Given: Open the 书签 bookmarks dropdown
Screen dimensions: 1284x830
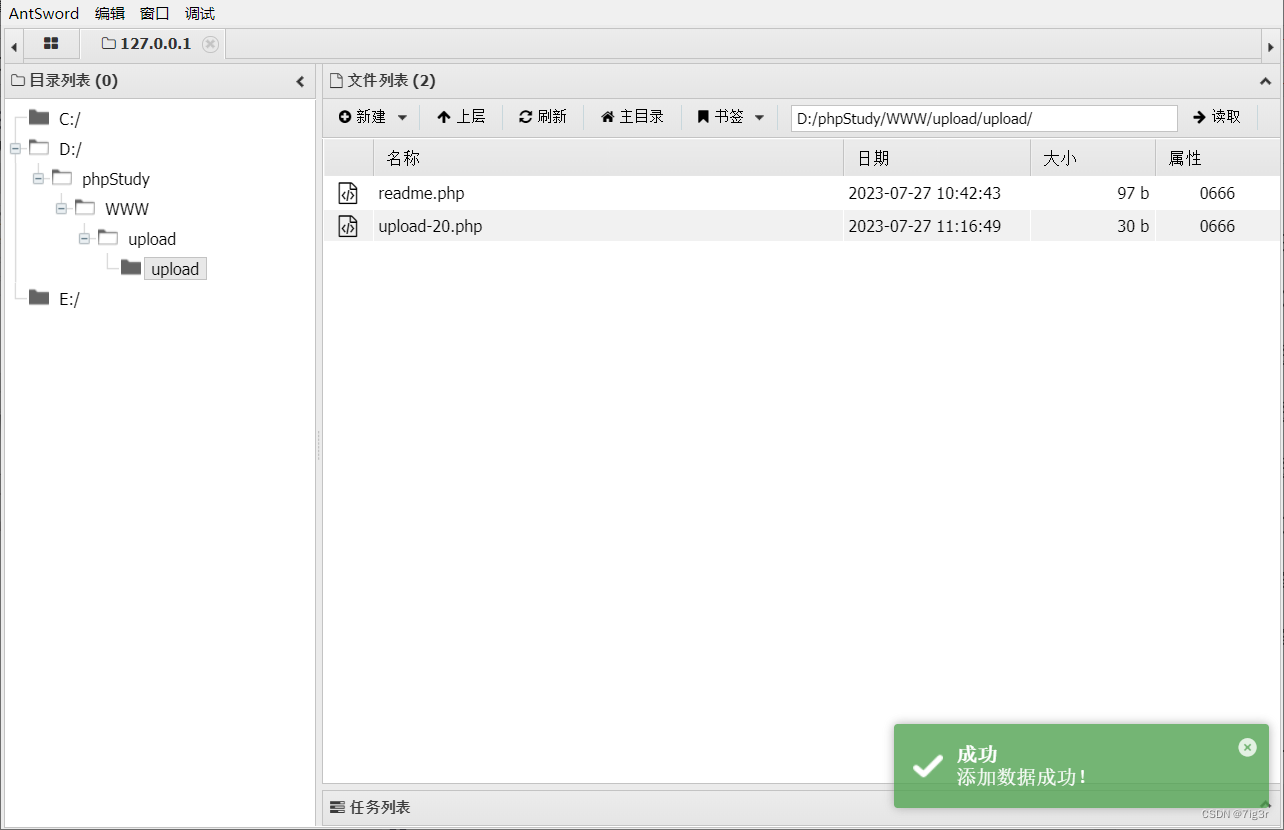Looking at the screenshot, I should click(x=729, y=117).
